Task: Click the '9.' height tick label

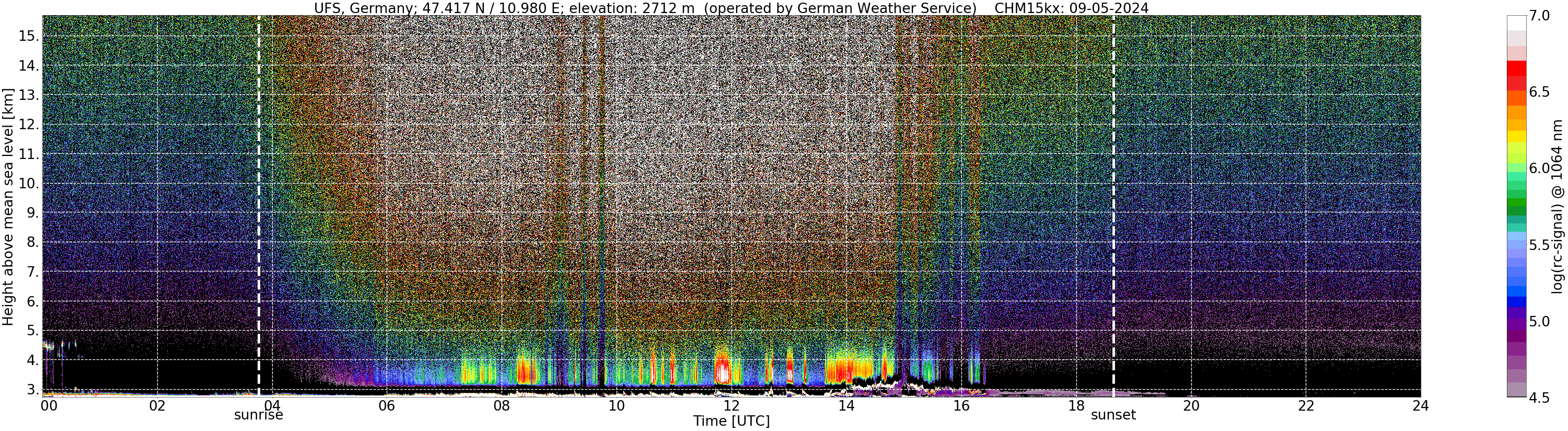Action: coord(32,213)
